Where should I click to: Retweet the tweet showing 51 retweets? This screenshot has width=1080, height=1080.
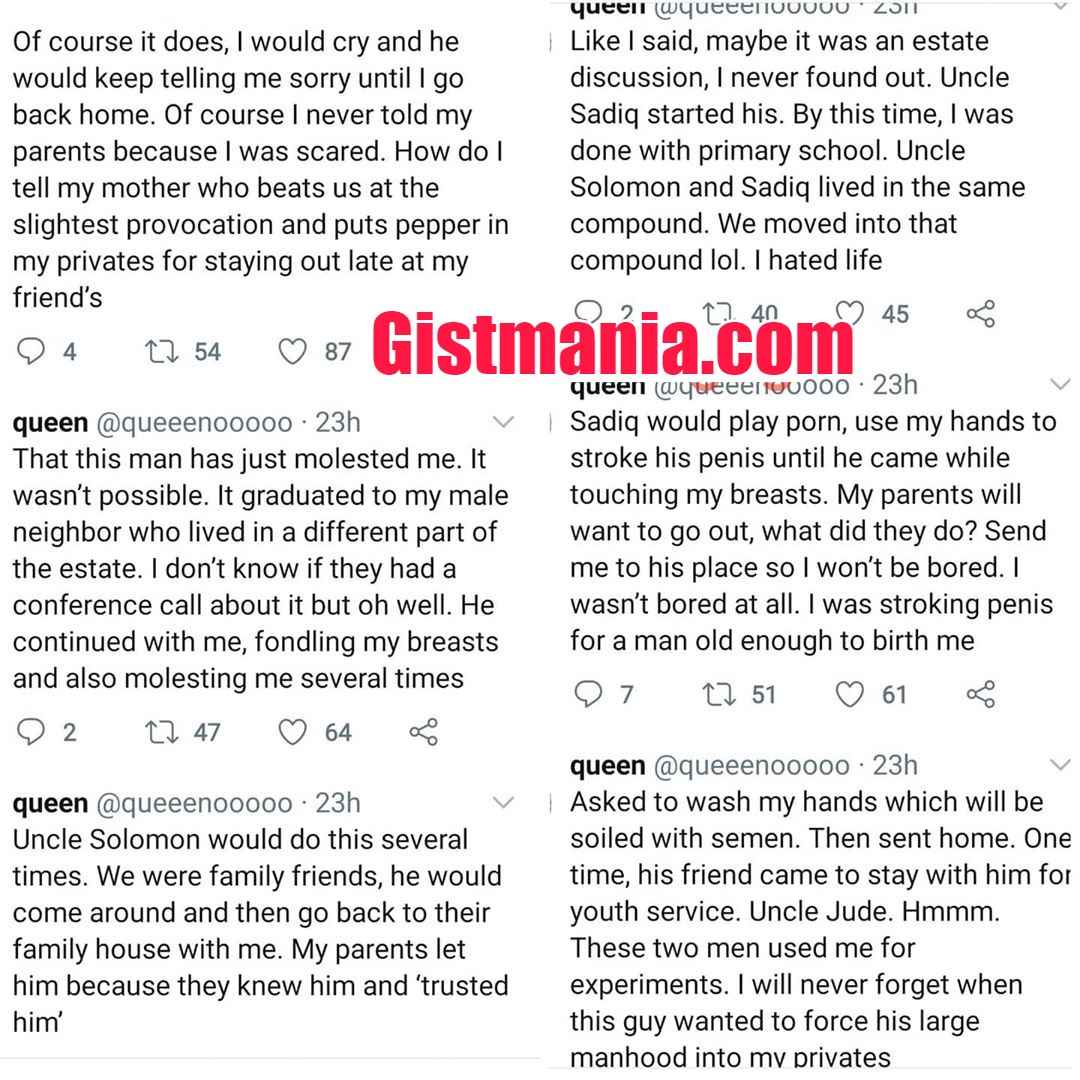pos(718,694)
